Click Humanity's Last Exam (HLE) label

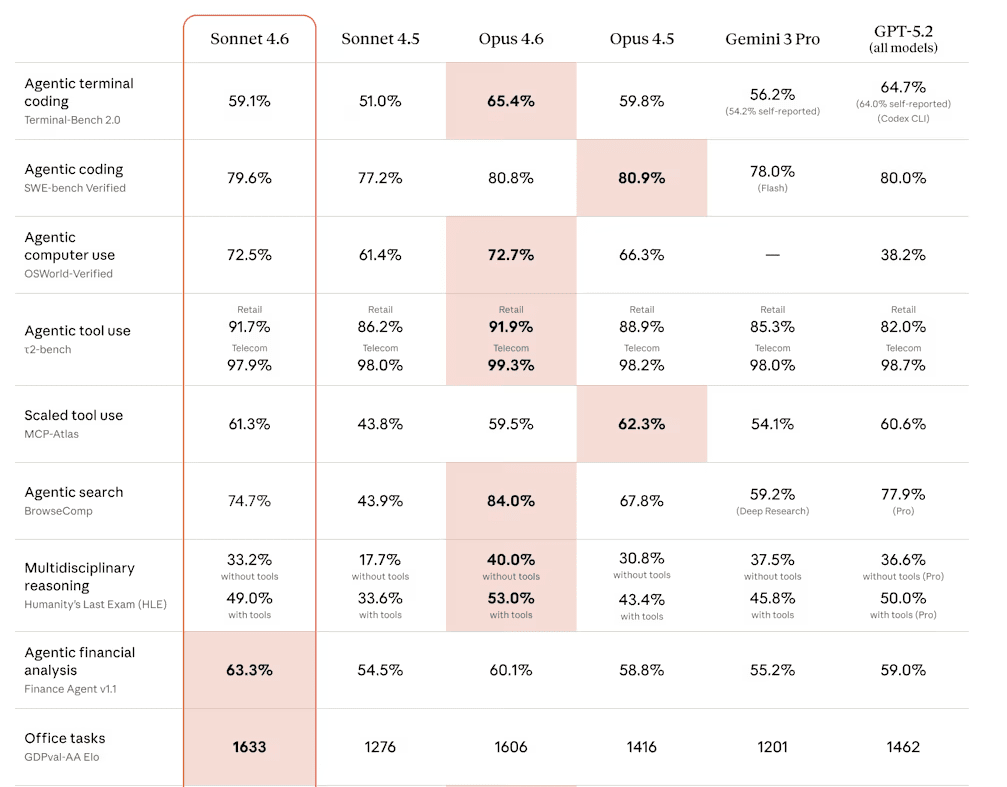click(x=96, y=604)
